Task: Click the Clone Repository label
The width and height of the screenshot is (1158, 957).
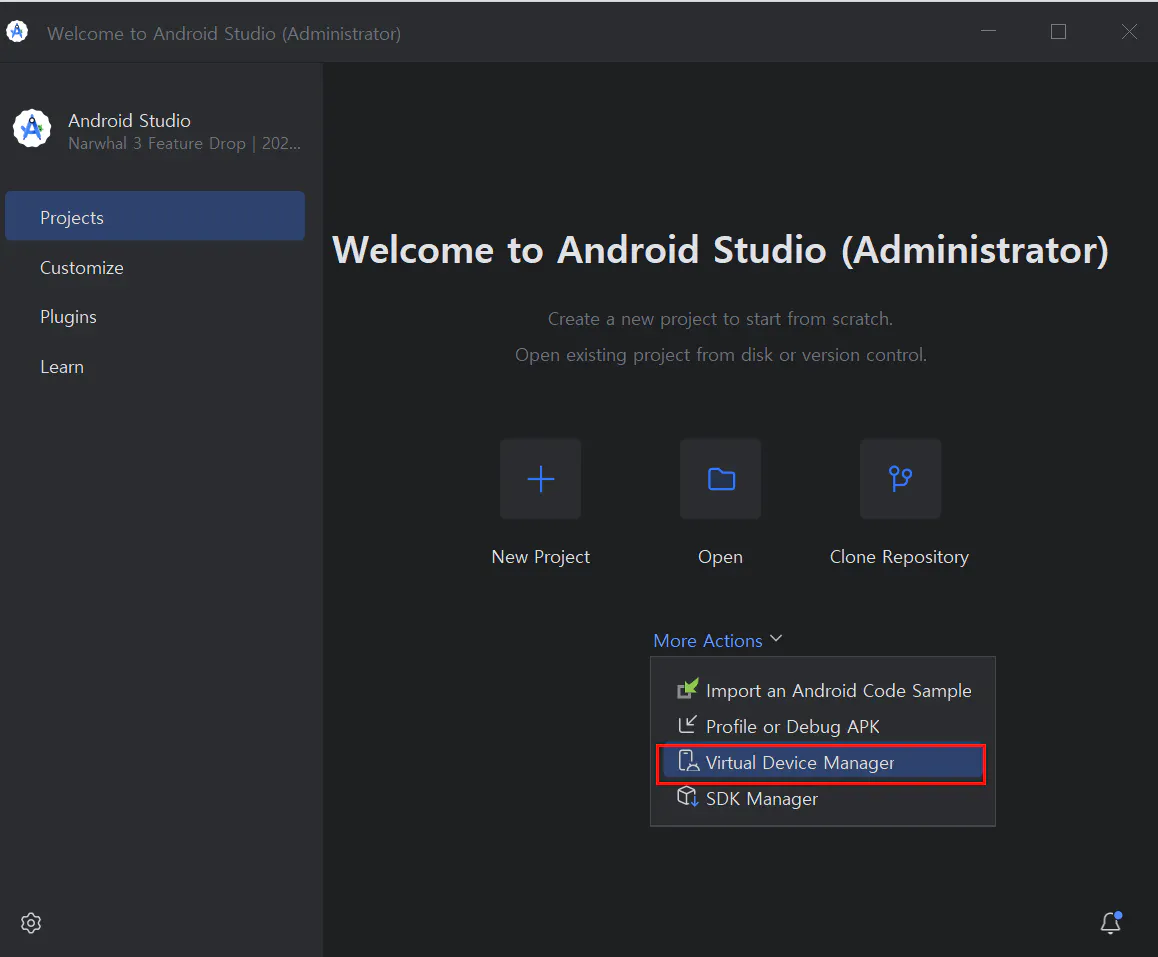Action: (900, 557)
